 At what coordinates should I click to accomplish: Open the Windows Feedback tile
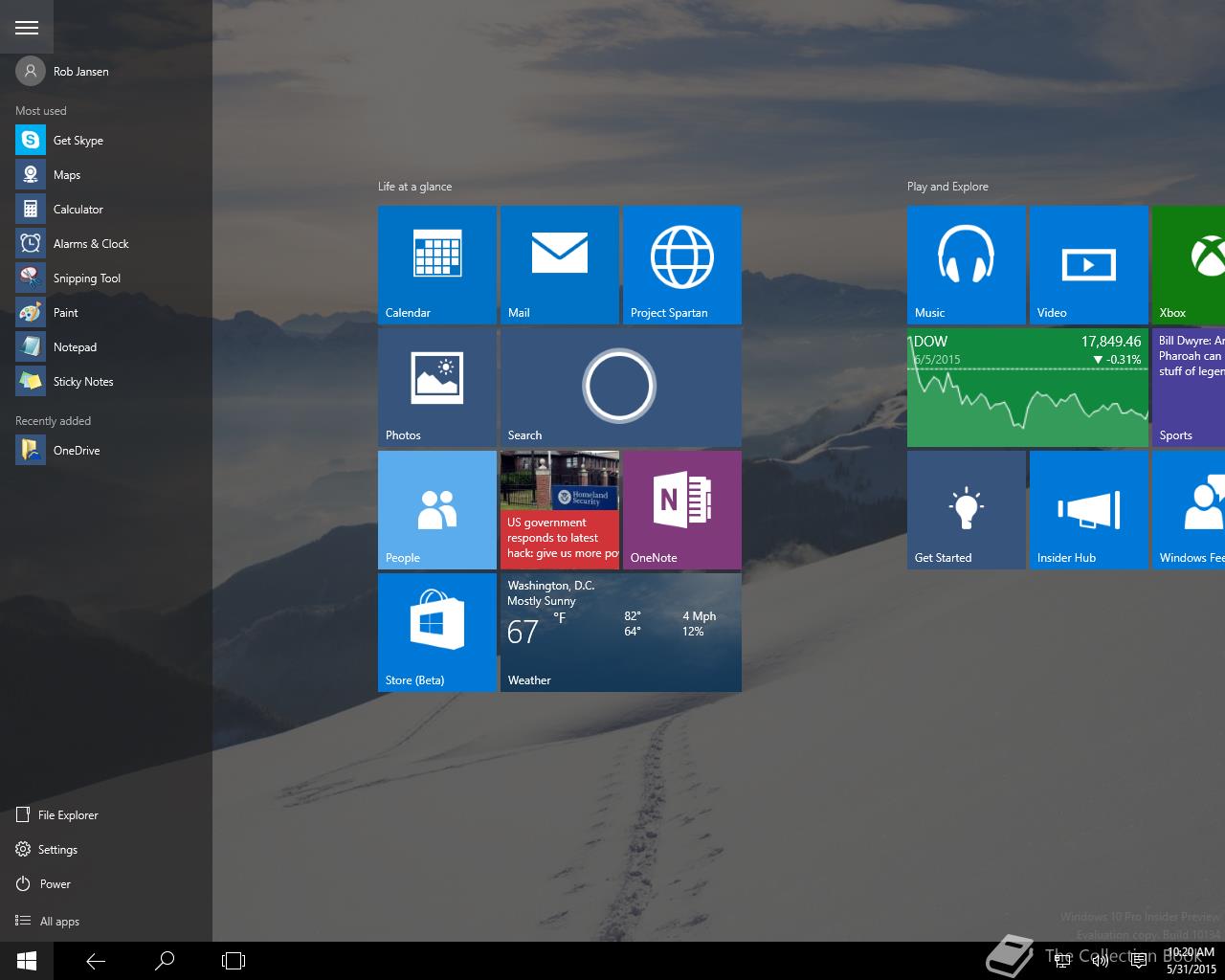(1189, 510)
